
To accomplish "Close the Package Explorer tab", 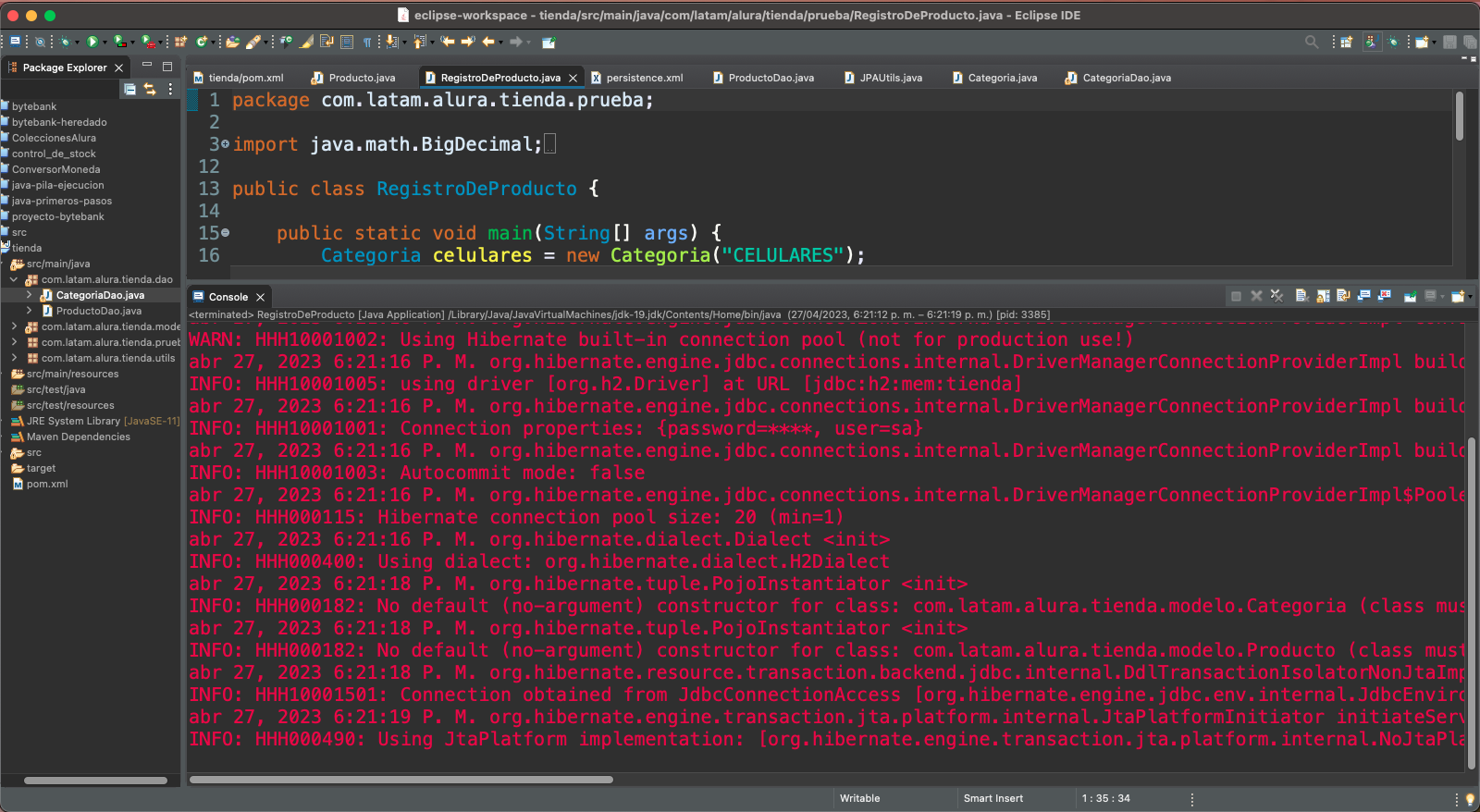I will click(118, 68).
